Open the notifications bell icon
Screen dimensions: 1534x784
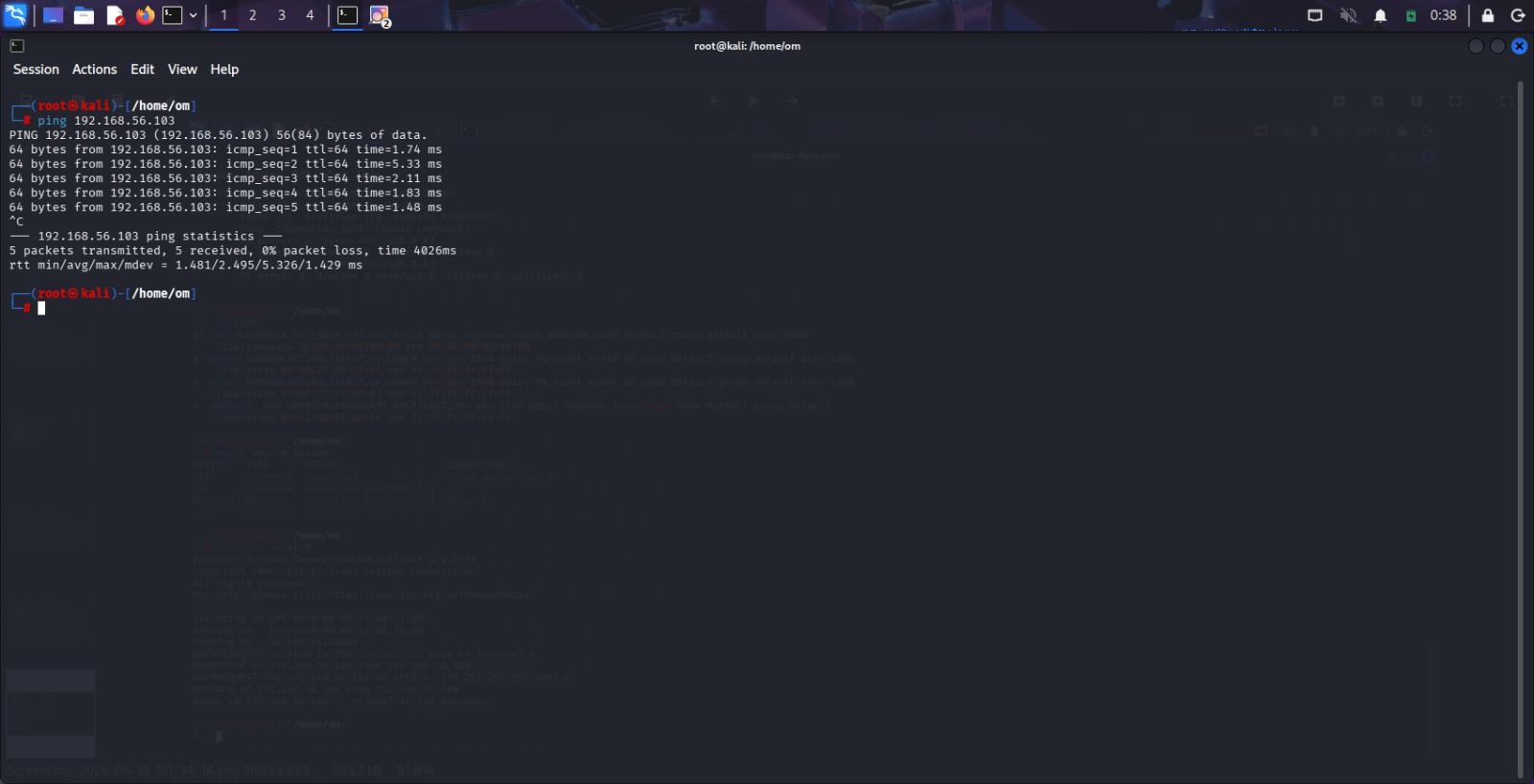[1381, 15]
